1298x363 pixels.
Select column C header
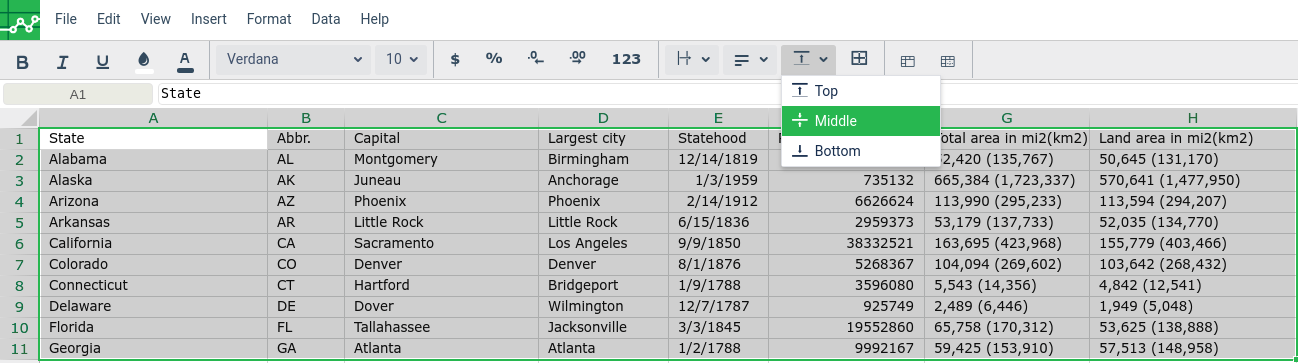(x=441, y=118)
